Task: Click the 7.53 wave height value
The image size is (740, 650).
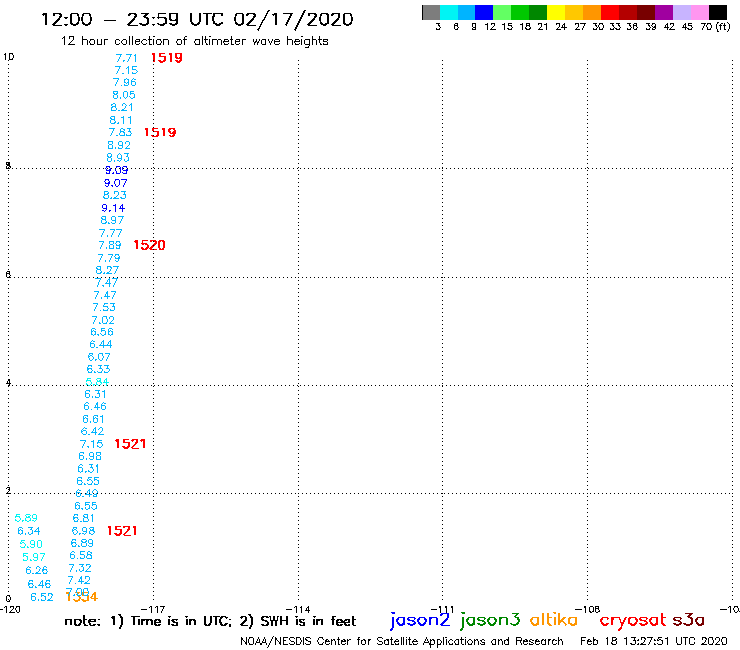Action: tap(104, 307)
